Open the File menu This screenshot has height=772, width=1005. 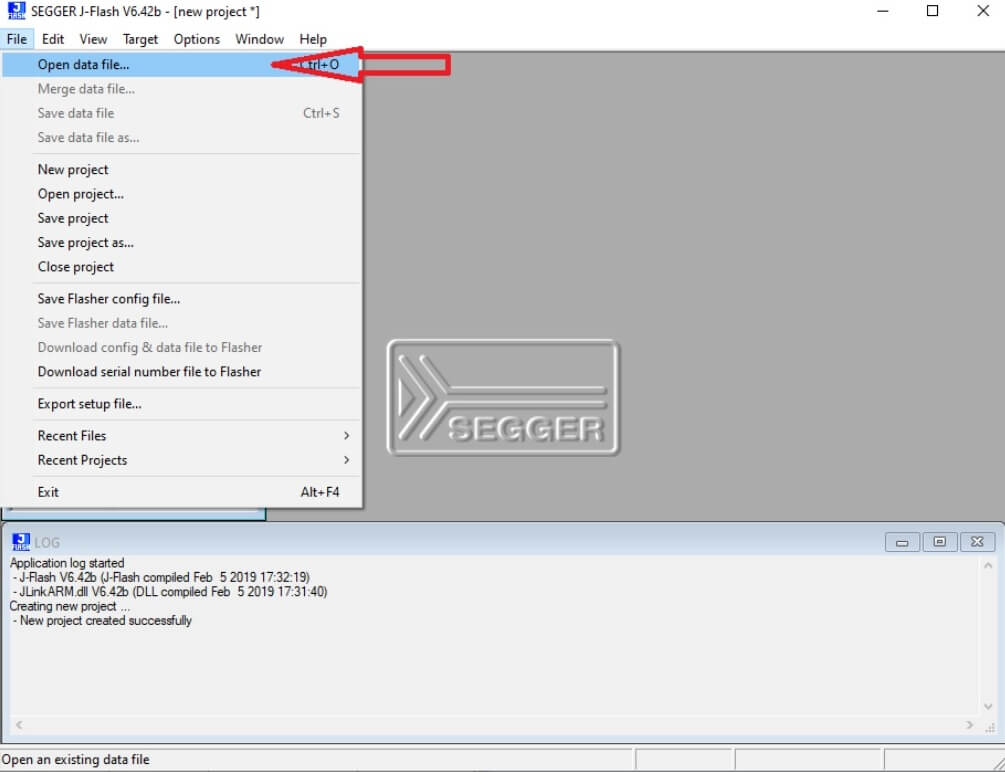(x=17, y=39)
